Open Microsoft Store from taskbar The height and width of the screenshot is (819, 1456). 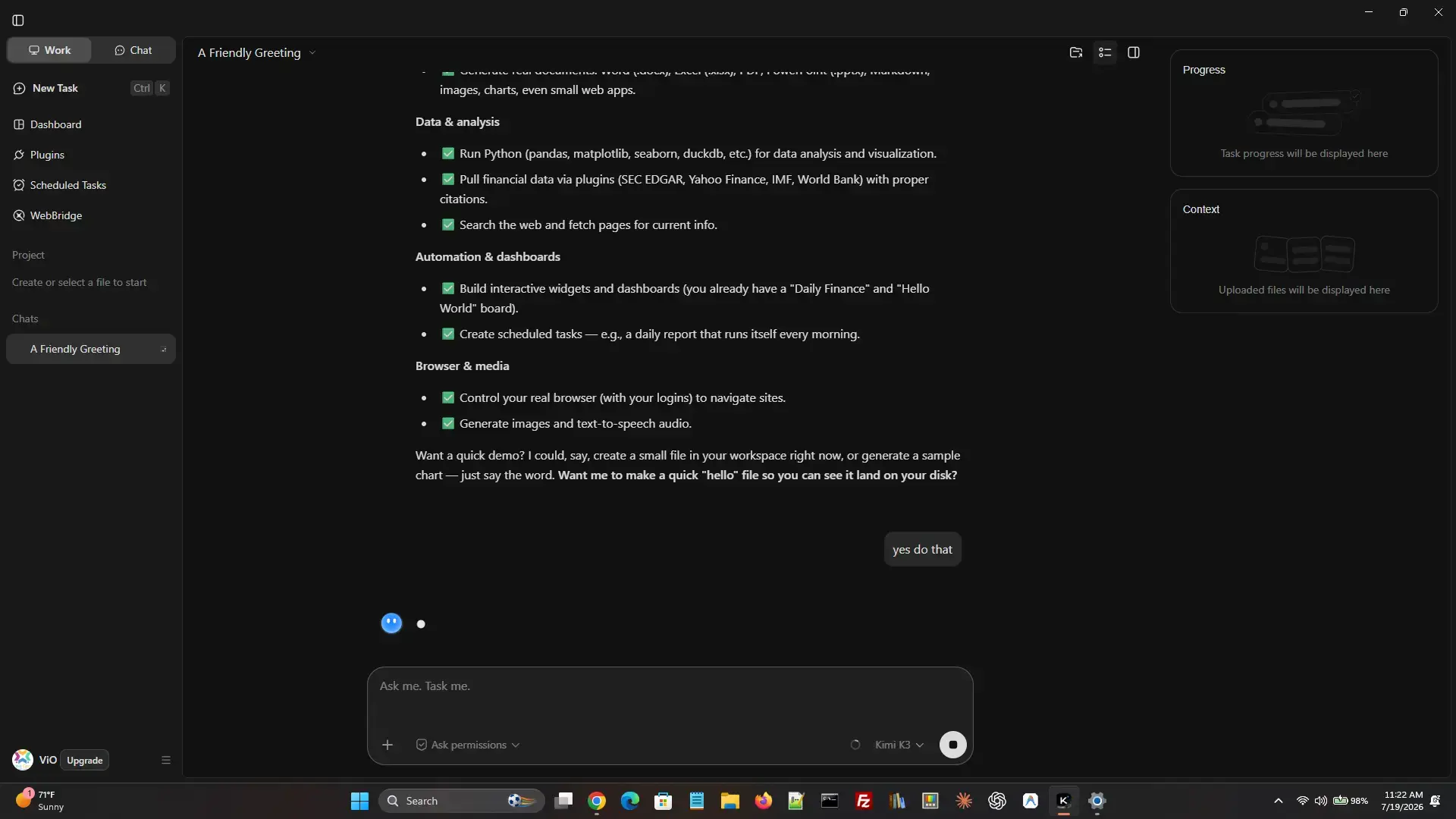pyautogui.click(x=664, y=801)
